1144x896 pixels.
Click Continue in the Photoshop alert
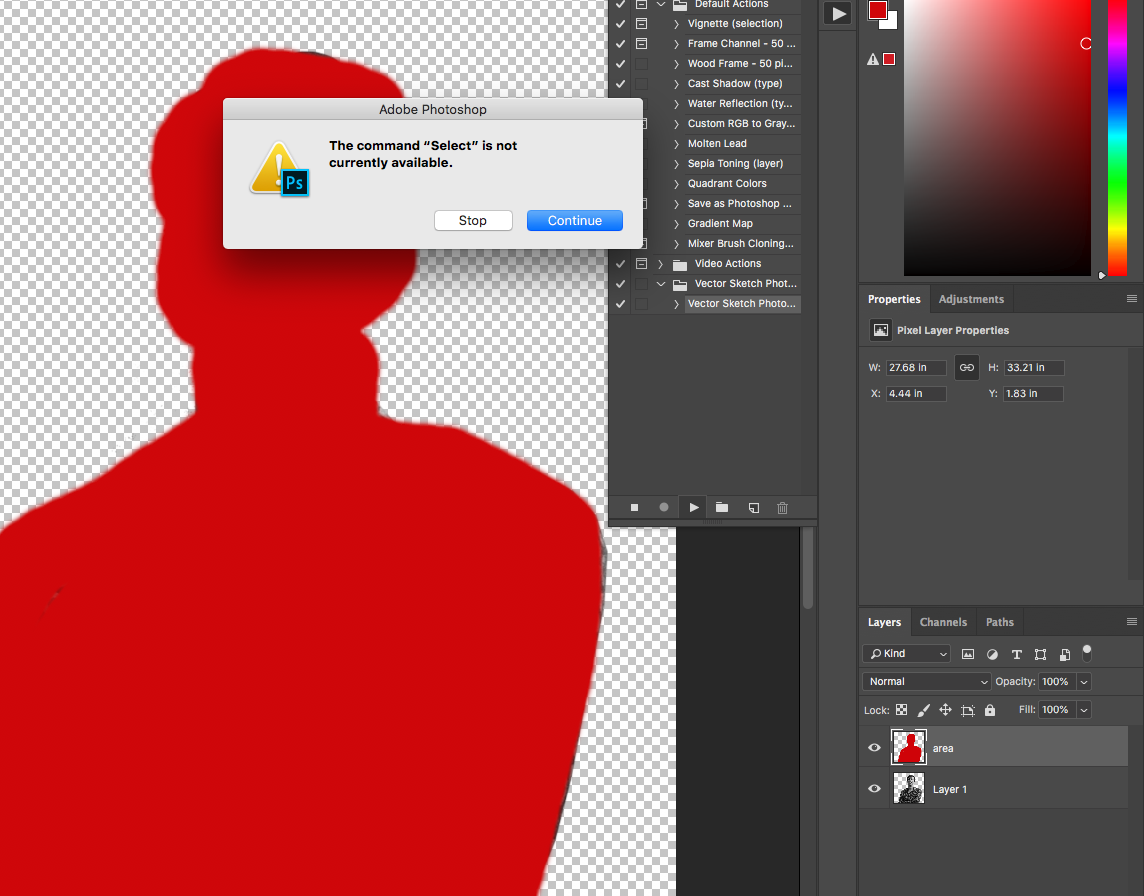pos(574,220)
